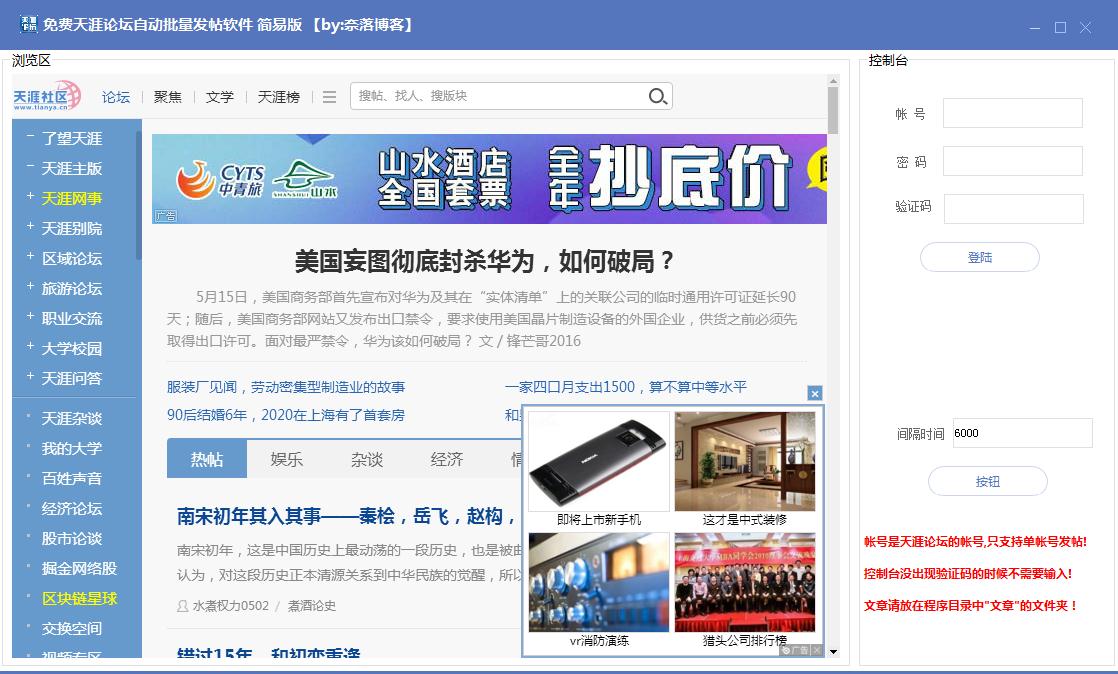Switch to the 娱乐 tab
The width and height of the screenshot is (1118, 674).
click(x=287, y=459)
